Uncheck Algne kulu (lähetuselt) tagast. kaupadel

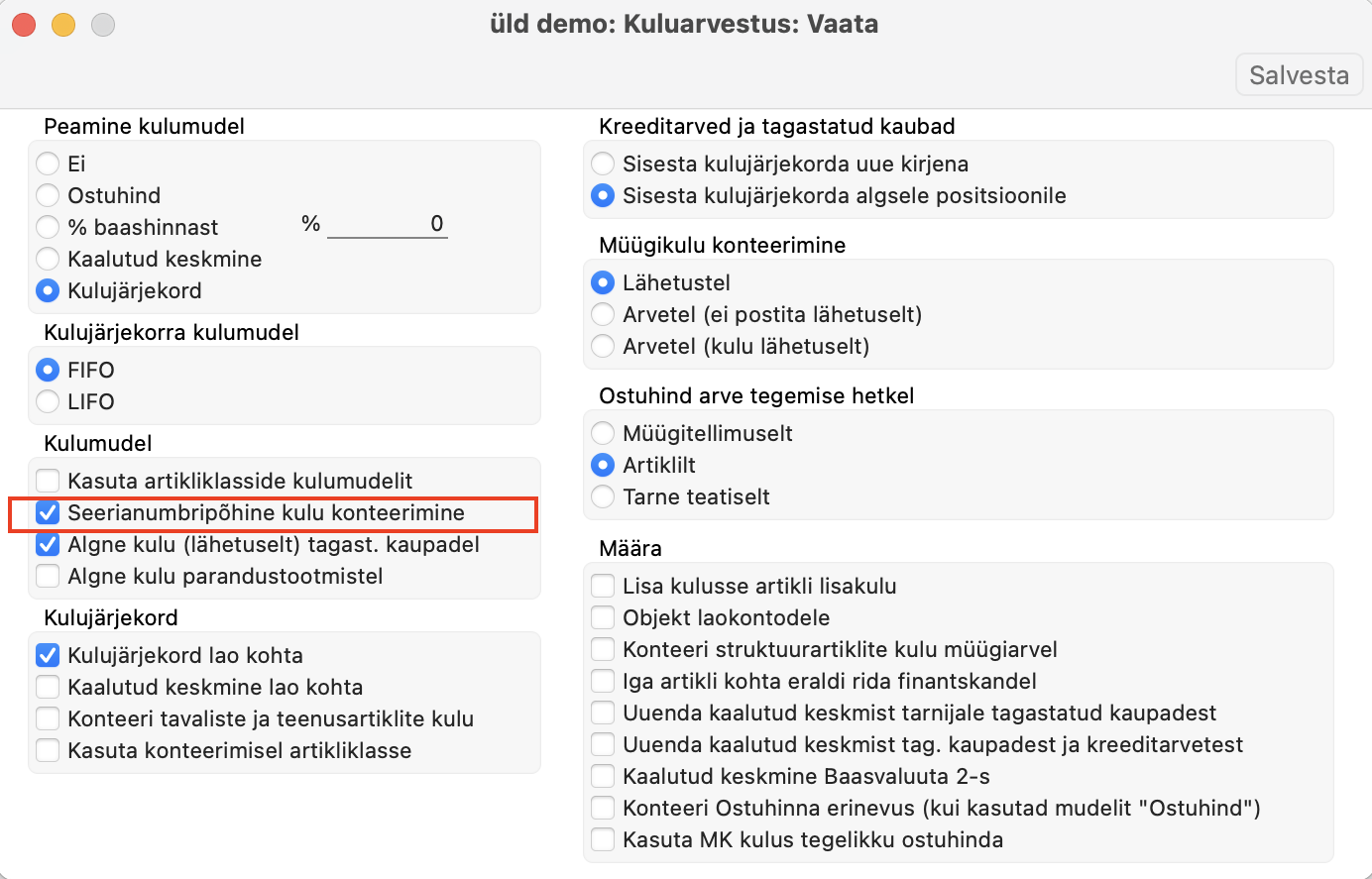click(x=48, y=544)
